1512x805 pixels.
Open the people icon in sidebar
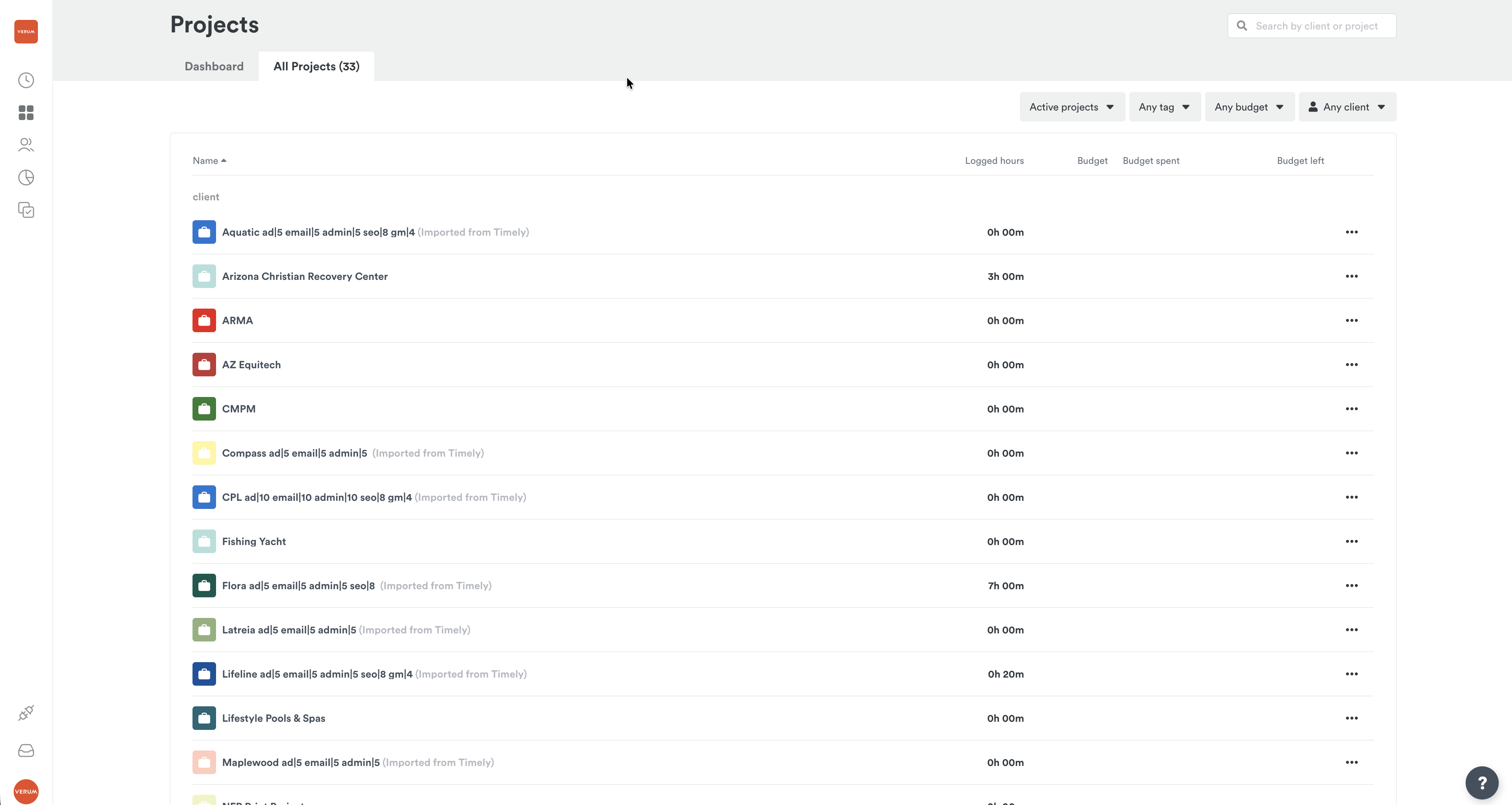tap(26, 144)
